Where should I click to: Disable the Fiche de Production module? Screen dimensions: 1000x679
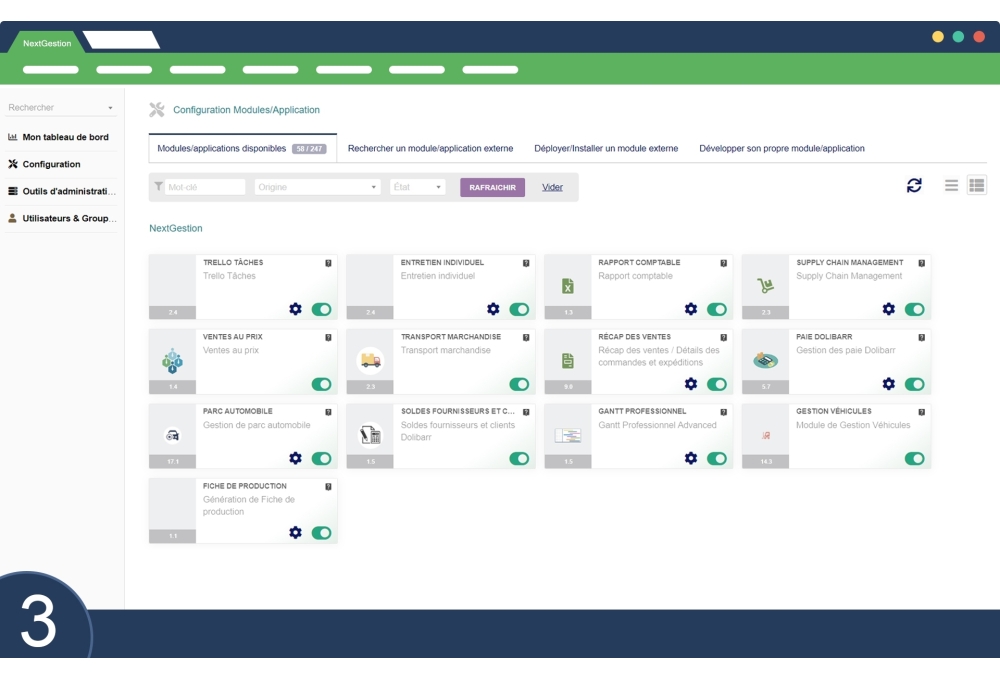320,533
